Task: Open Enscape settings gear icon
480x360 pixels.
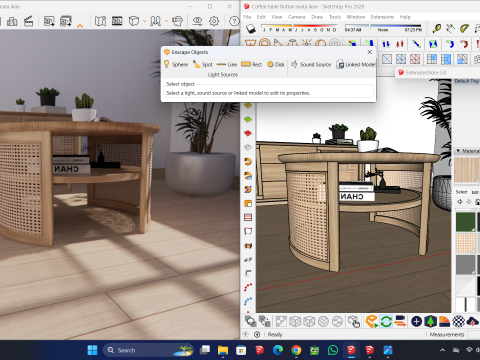Action: [214, 21]
